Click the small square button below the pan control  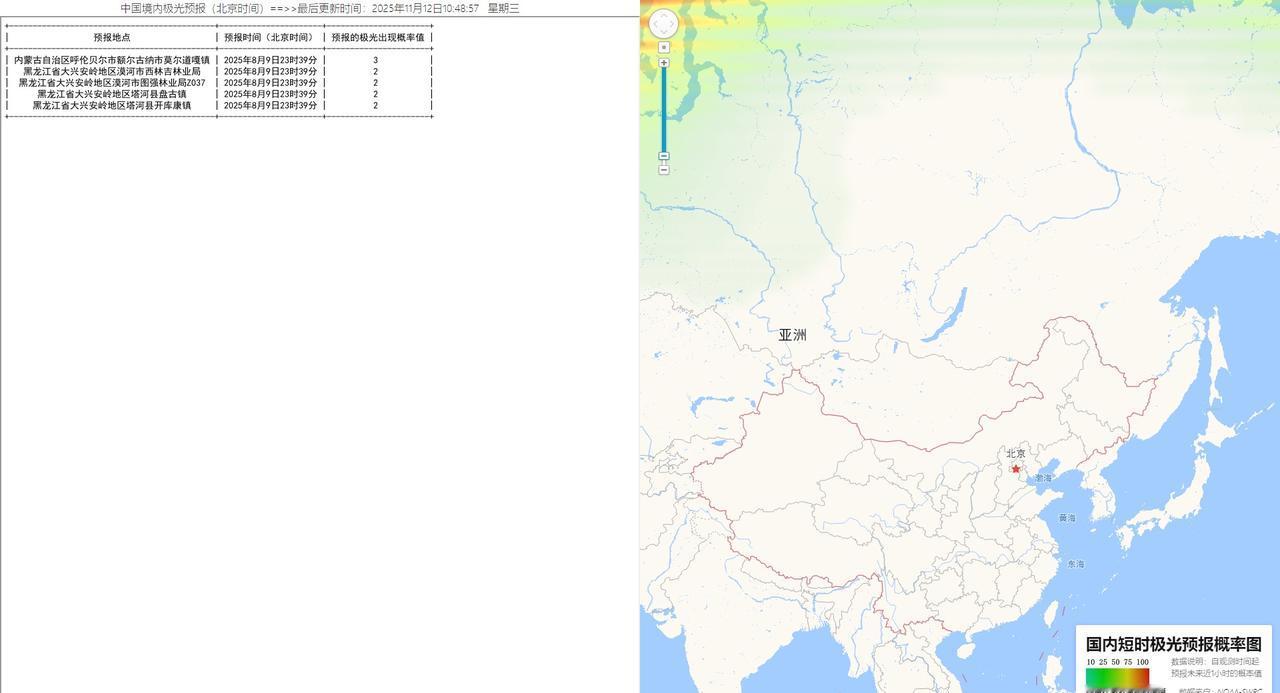664,47
